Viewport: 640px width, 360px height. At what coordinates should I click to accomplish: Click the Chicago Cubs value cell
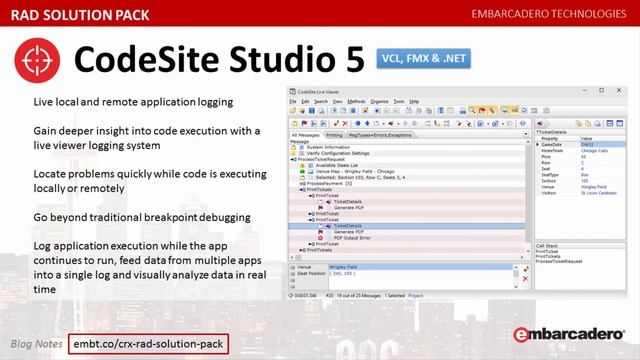(595, 151)
